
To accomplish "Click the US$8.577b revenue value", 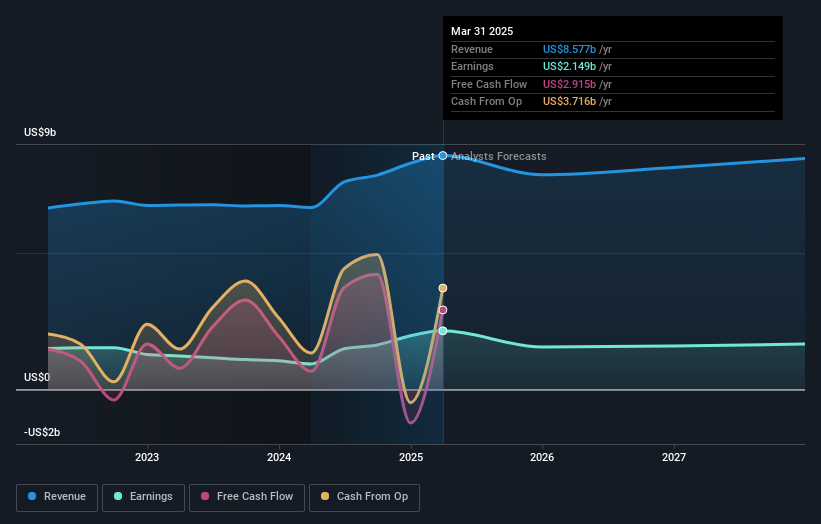I will point(569,49).
